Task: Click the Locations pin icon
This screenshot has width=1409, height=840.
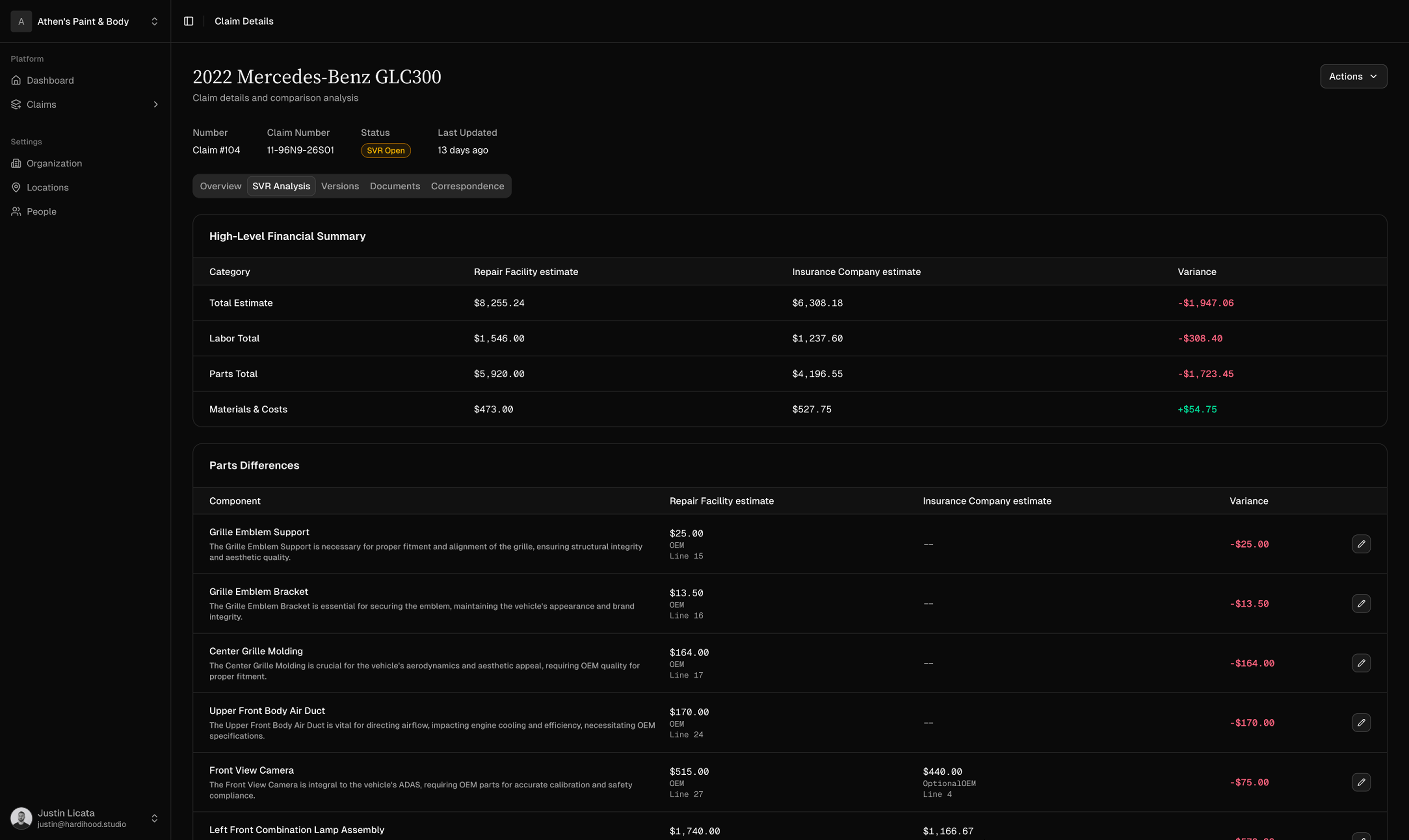Action: pos(16,187)
